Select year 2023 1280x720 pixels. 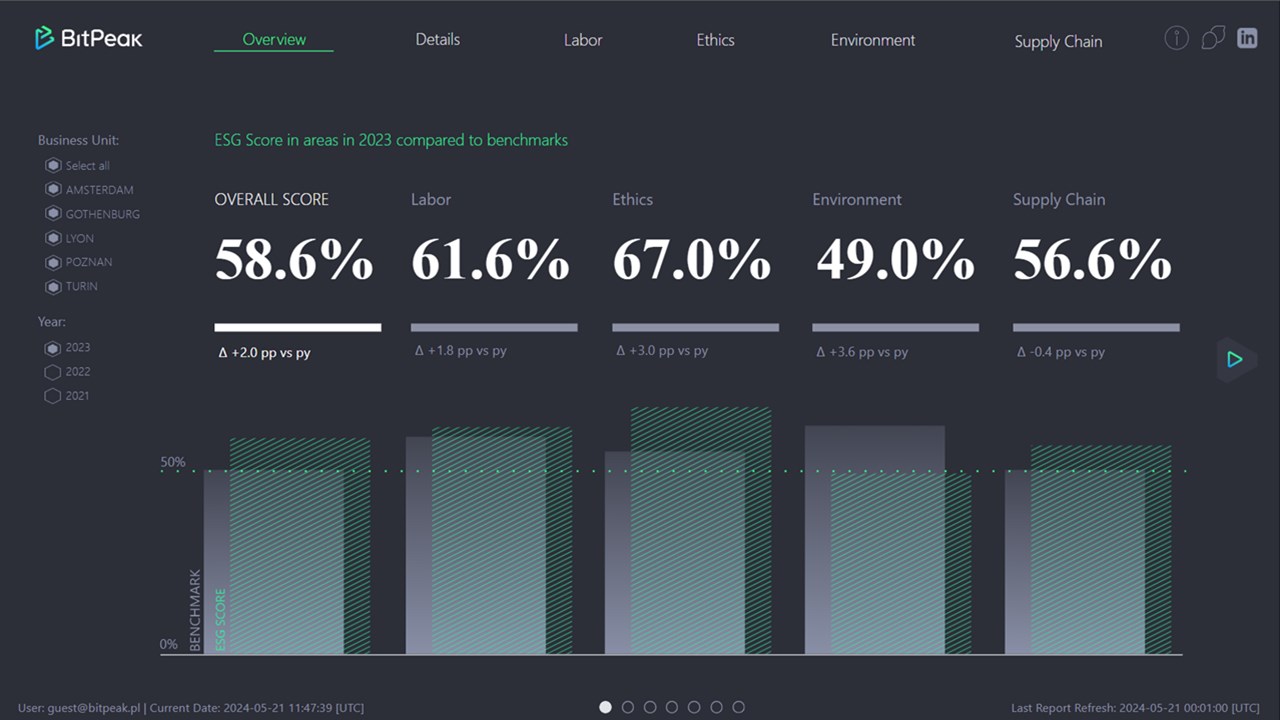(x=67, y=347)
